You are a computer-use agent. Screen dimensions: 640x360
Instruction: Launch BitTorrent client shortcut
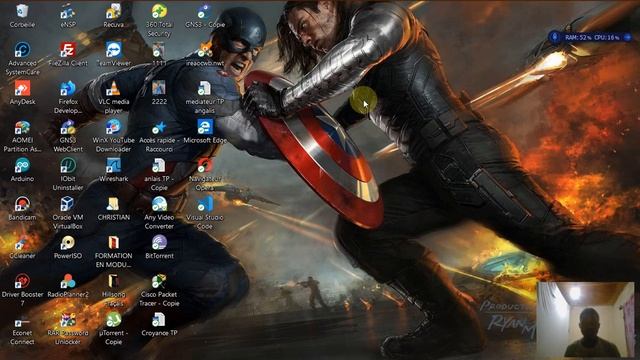pos(159,242)
